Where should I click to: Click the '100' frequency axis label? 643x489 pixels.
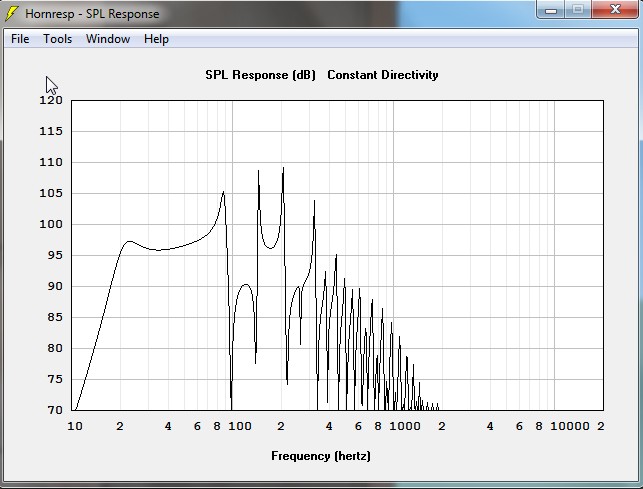(x=240, y=426)
